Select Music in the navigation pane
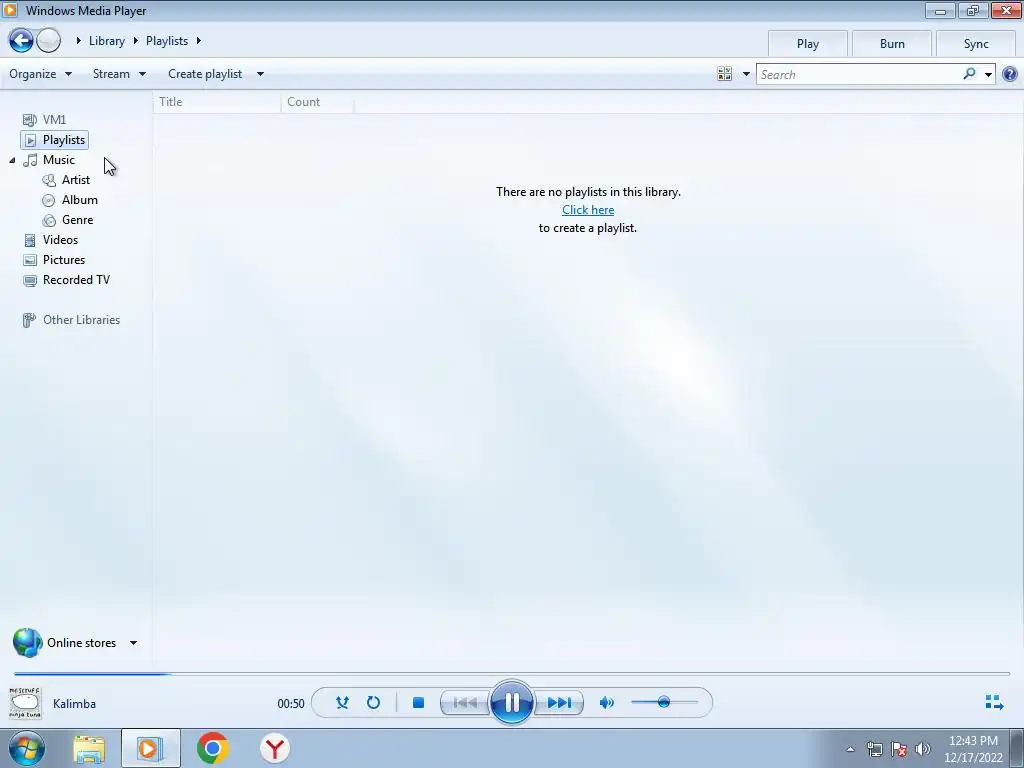 tap(50, 160)
